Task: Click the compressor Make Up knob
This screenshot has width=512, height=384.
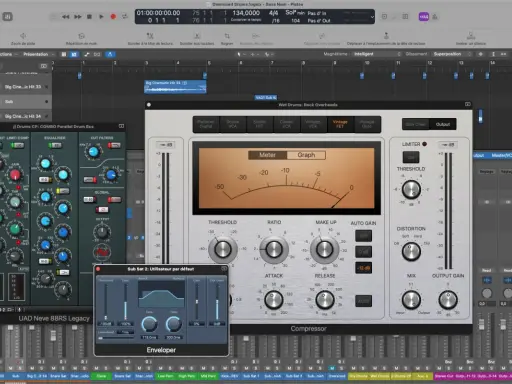Action: 324,249
